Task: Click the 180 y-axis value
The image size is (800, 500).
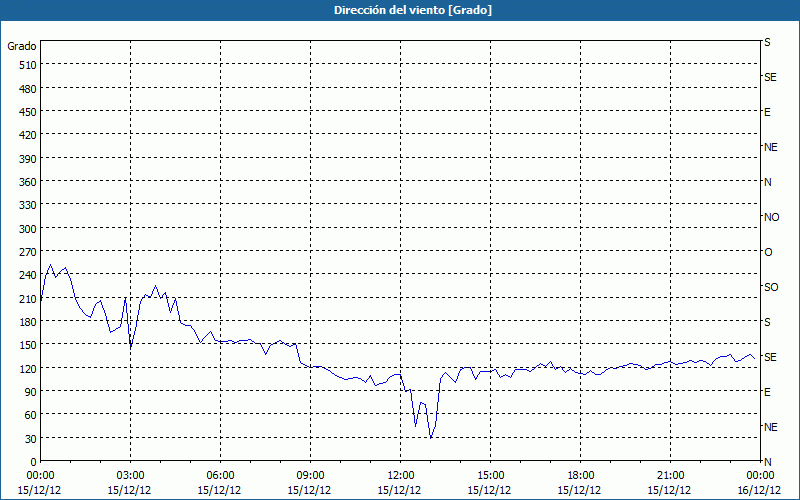Action: [28, 322]
